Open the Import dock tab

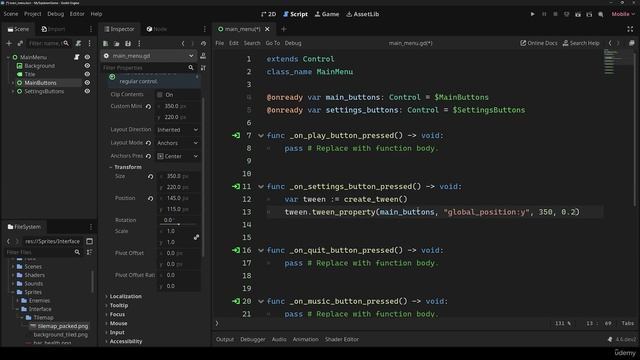click(53, 29)
